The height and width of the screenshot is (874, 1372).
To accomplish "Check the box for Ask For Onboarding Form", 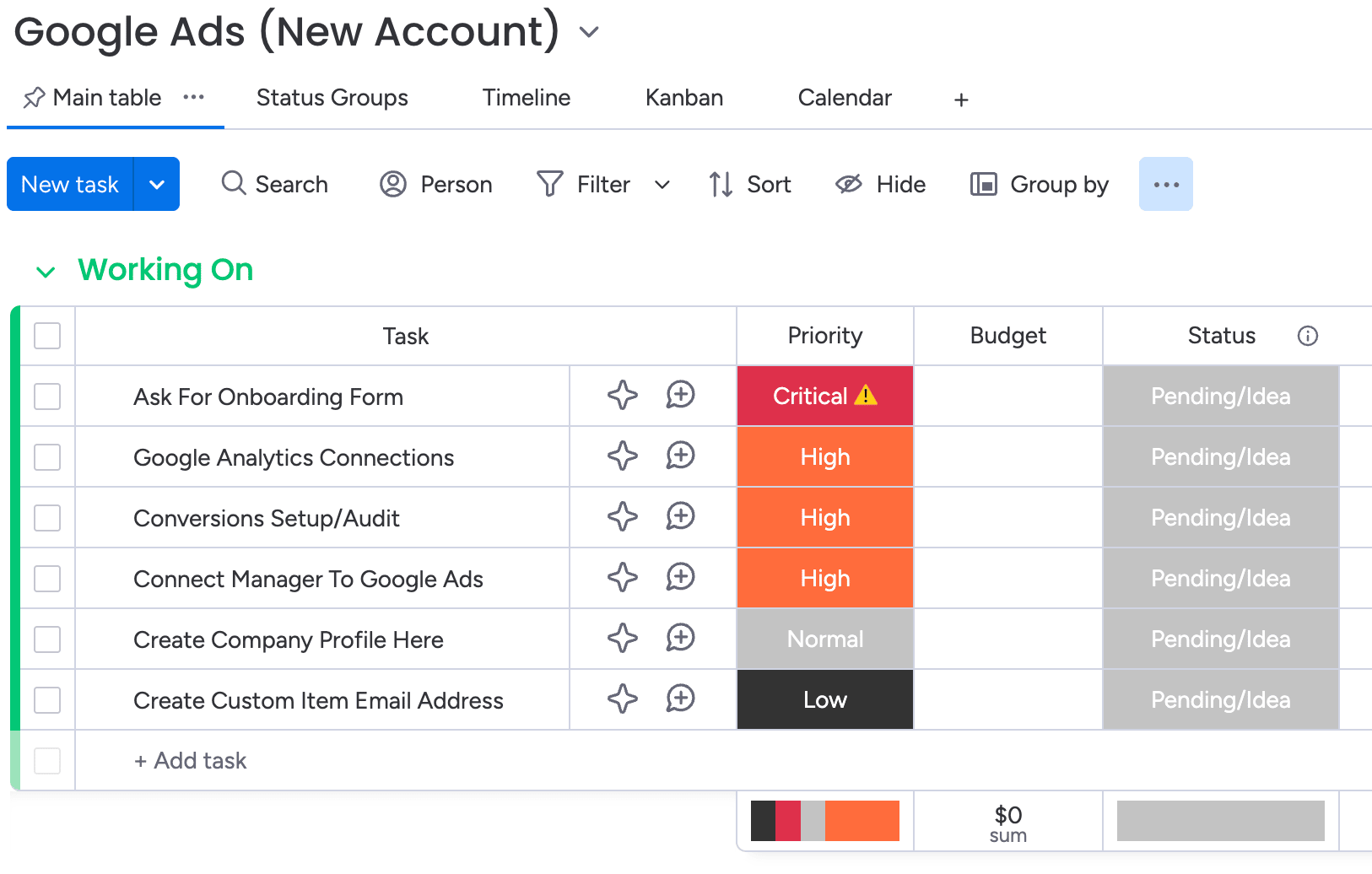I will (x=47, y=397).
